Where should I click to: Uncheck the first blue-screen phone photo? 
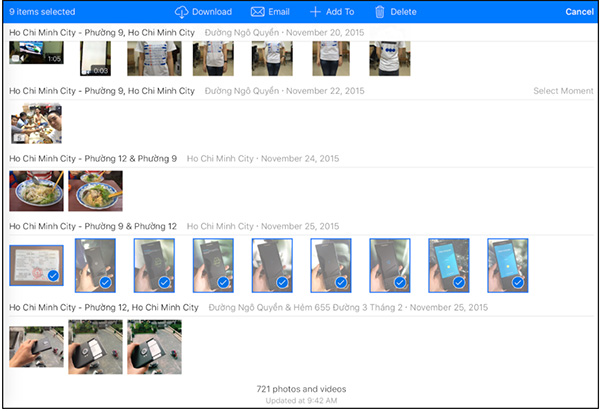(459, 282)
